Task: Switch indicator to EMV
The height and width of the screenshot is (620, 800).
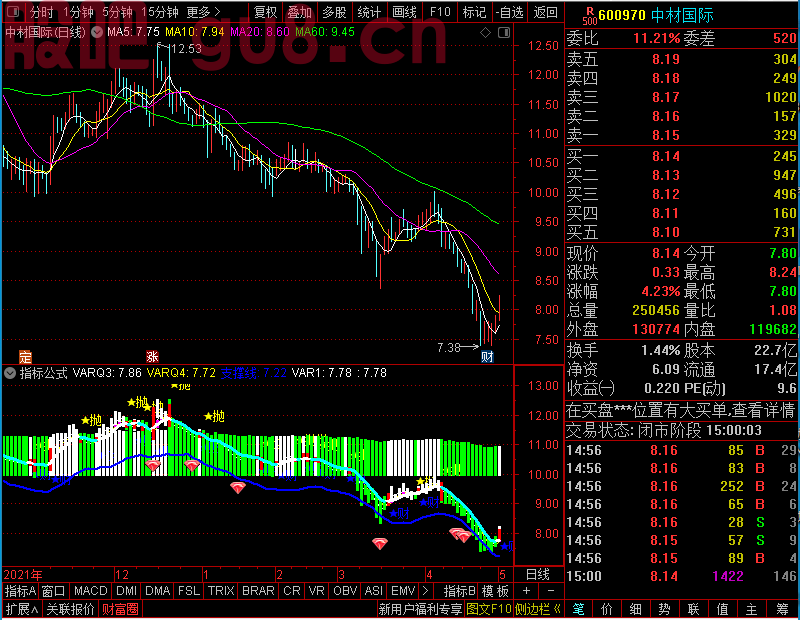Action: (x=403, y=591)
